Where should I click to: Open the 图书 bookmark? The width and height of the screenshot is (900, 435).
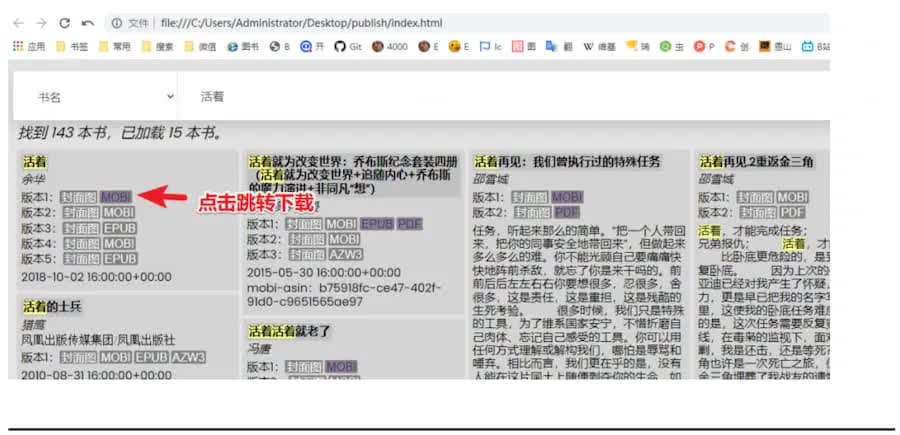point(243,46)
